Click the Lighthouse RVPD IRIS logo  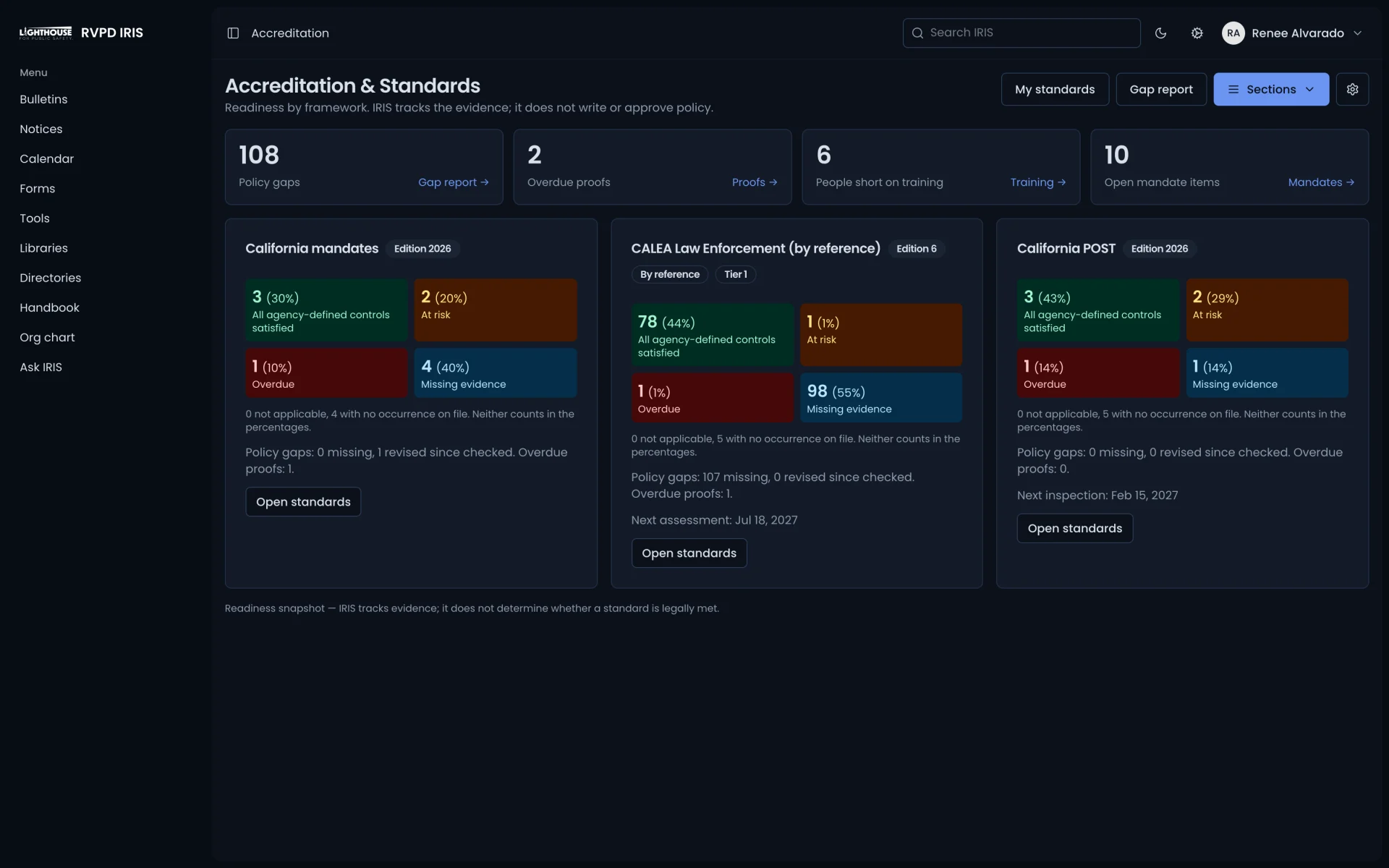pos(81,33)
